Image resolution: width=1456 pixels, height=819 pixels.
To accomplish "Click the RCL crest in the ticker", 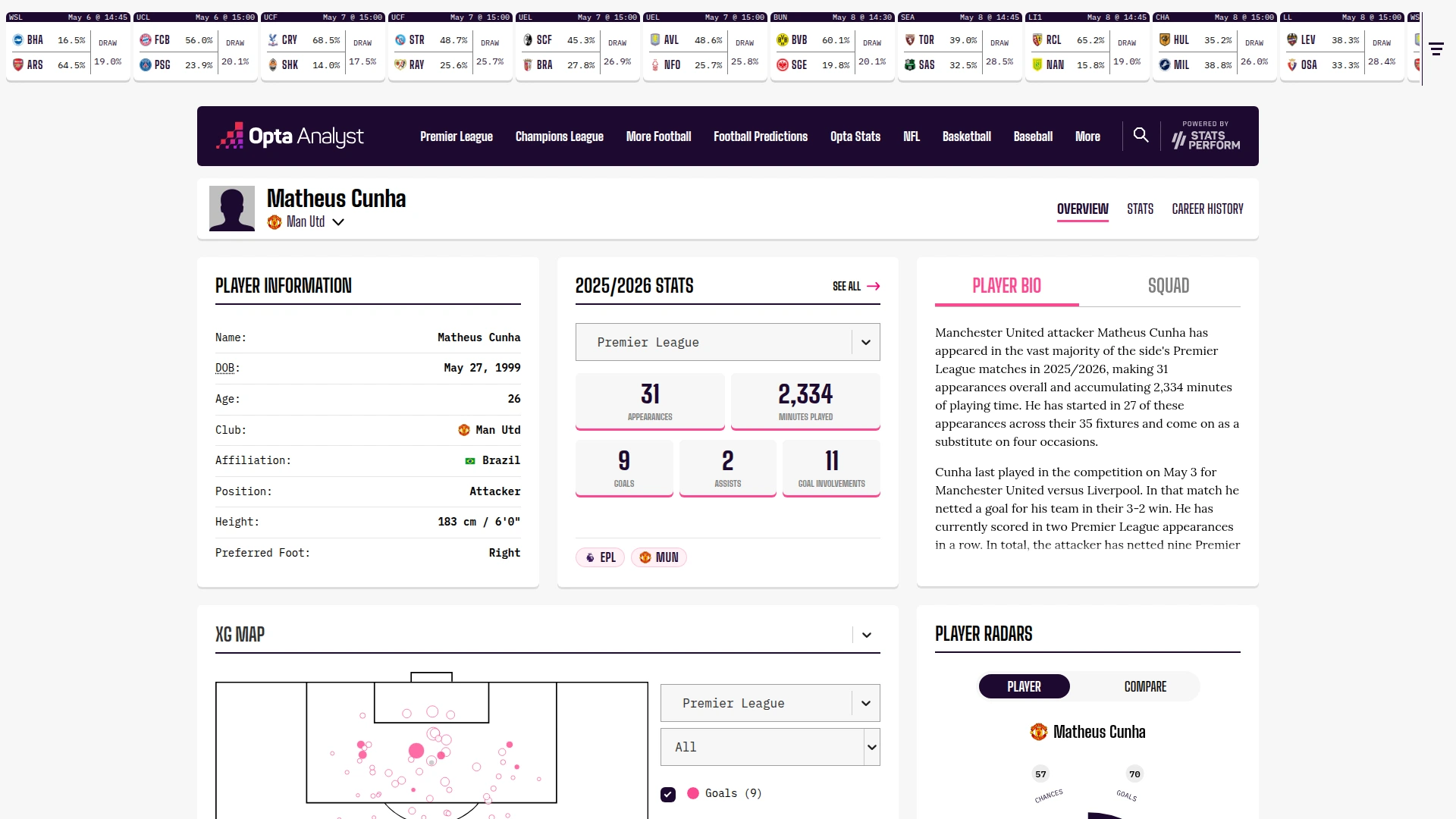I will pyautogui.click(x=1037, y=40).
